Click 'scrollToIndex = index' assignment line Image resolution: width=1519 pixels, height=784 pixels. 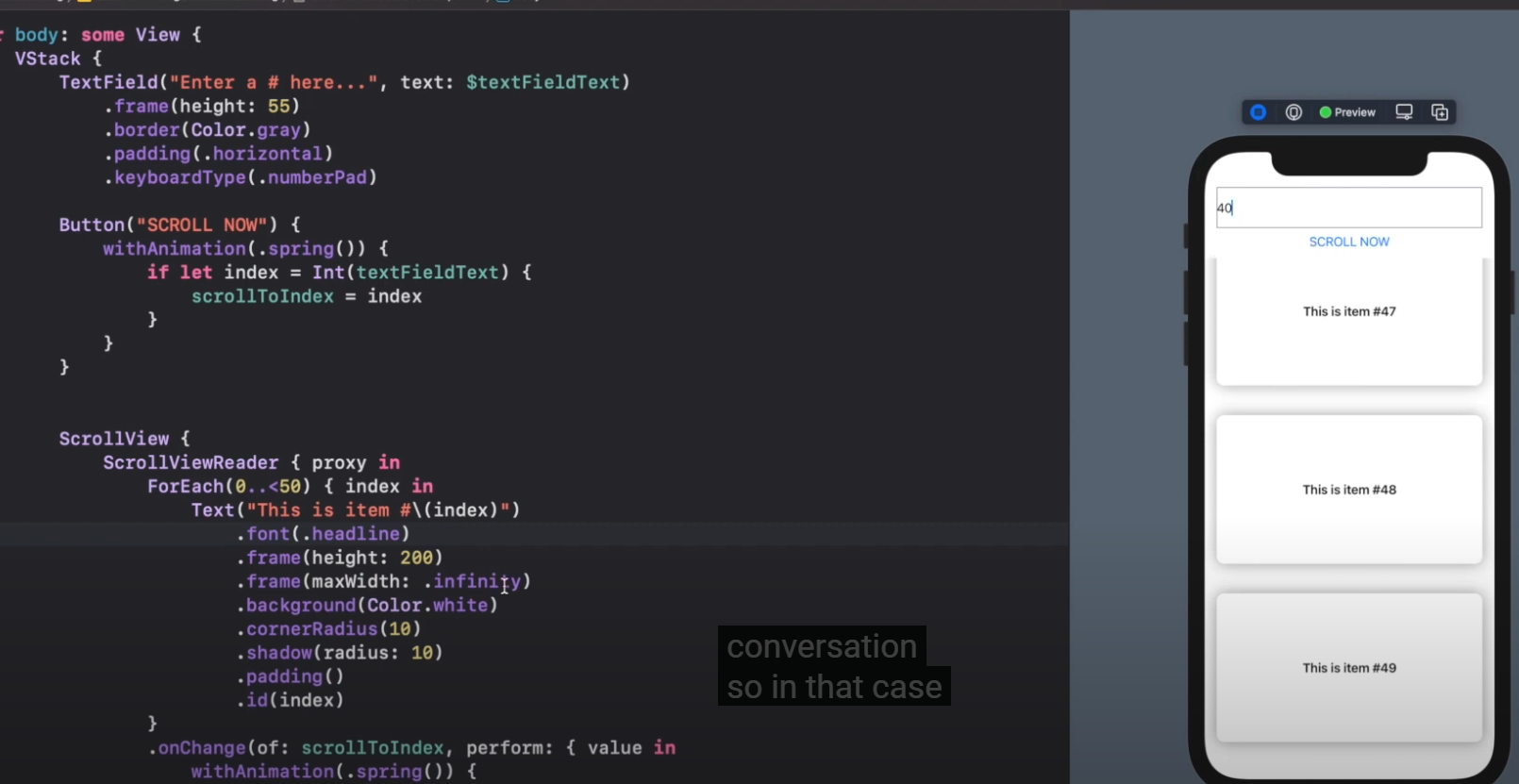[307, 296]
